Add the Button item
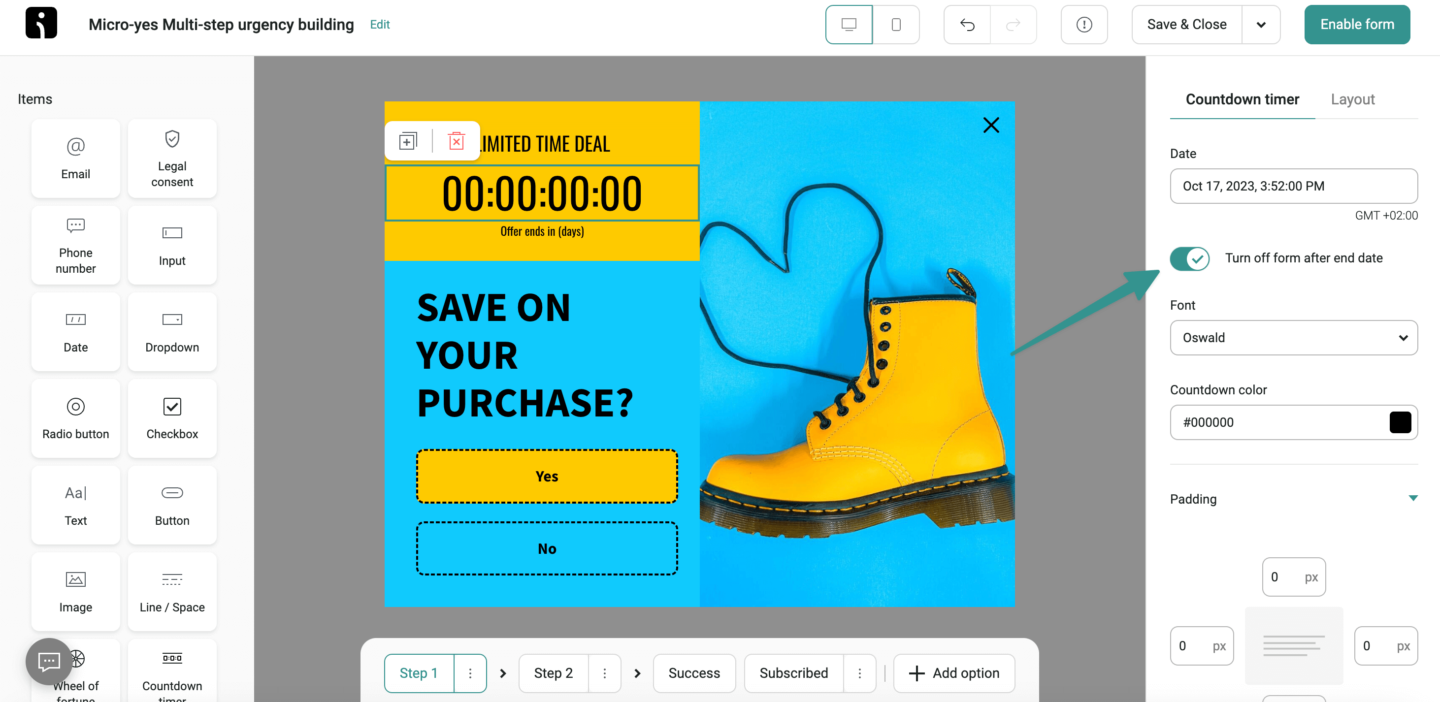Viewport: 1440px width, 702px height. (172, 505)
